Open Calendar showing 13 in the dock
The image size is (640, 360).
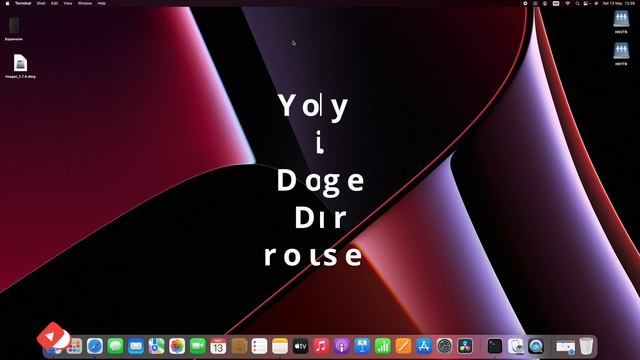click(x=218, y=347)
